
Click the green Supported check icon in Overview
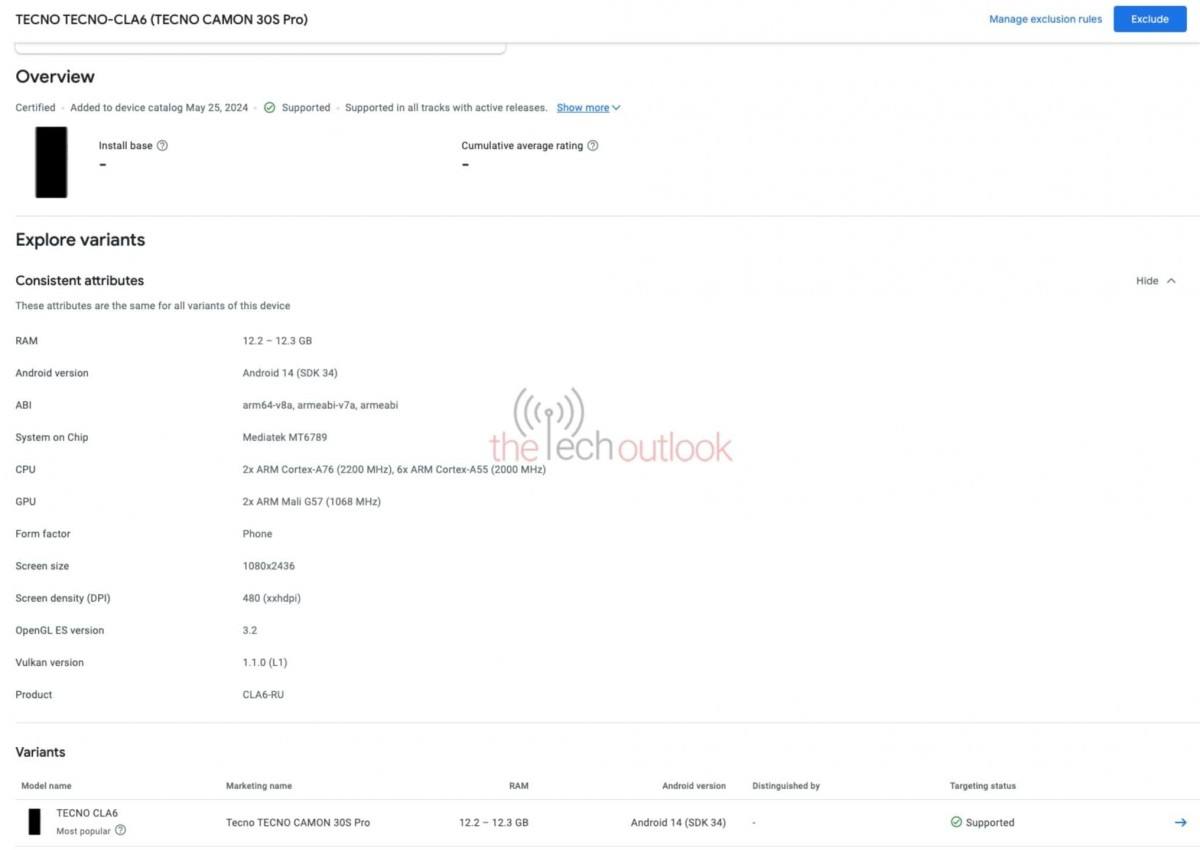click(x=270, y=107)
